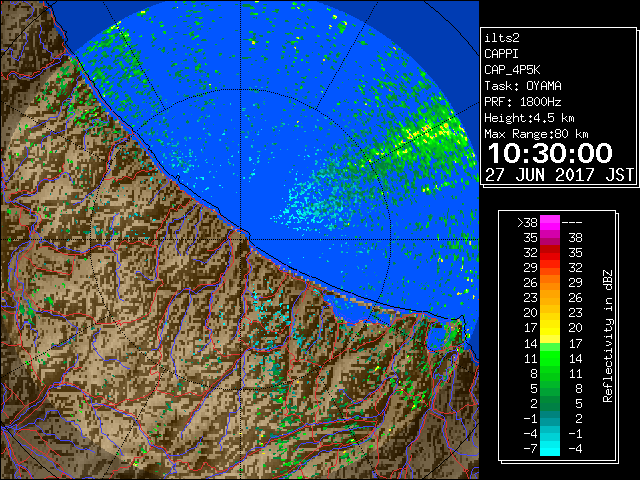Viewport: 640px width, 480px height.
Task: Click the 'Height:4.5 km' line
Action: tap(529, 118)
